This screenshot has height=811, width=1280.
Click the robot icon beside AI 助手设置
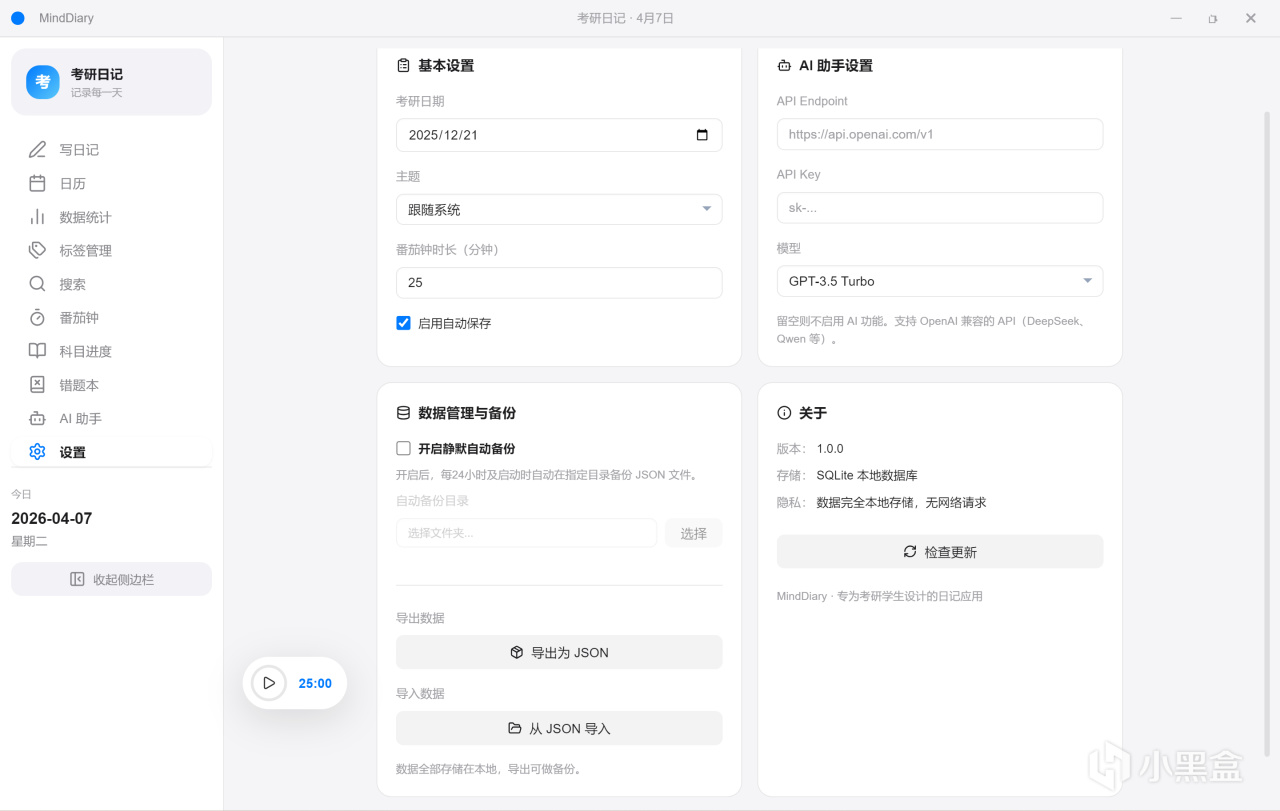(784, 65)
